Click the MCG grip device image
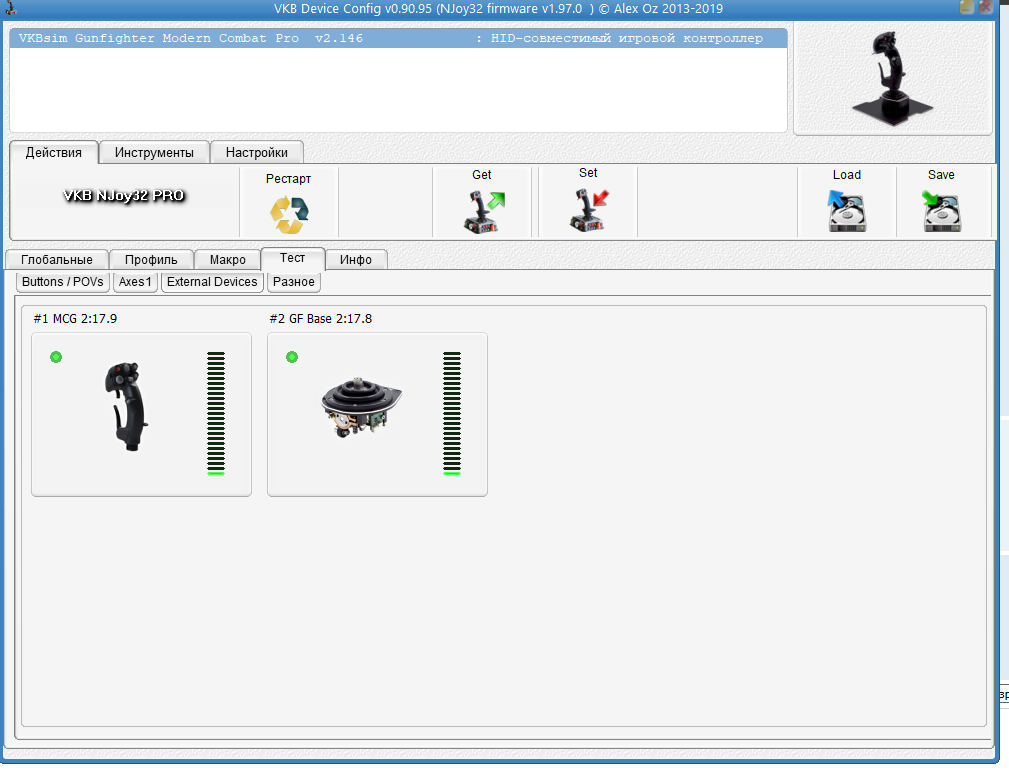 tap(127, 408)
